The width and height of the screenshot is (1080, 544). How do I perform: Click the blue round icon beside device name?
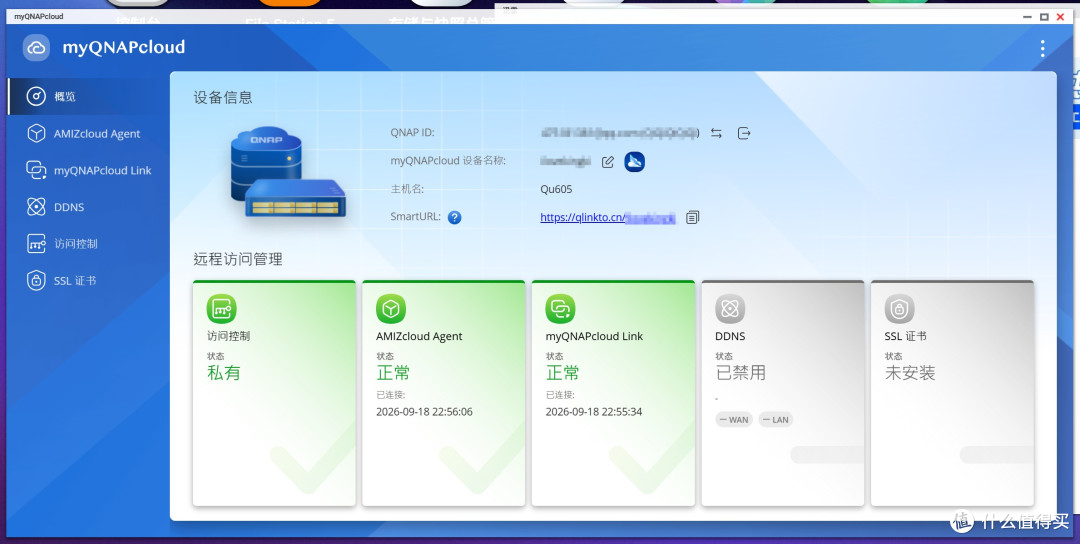(634, 161)
